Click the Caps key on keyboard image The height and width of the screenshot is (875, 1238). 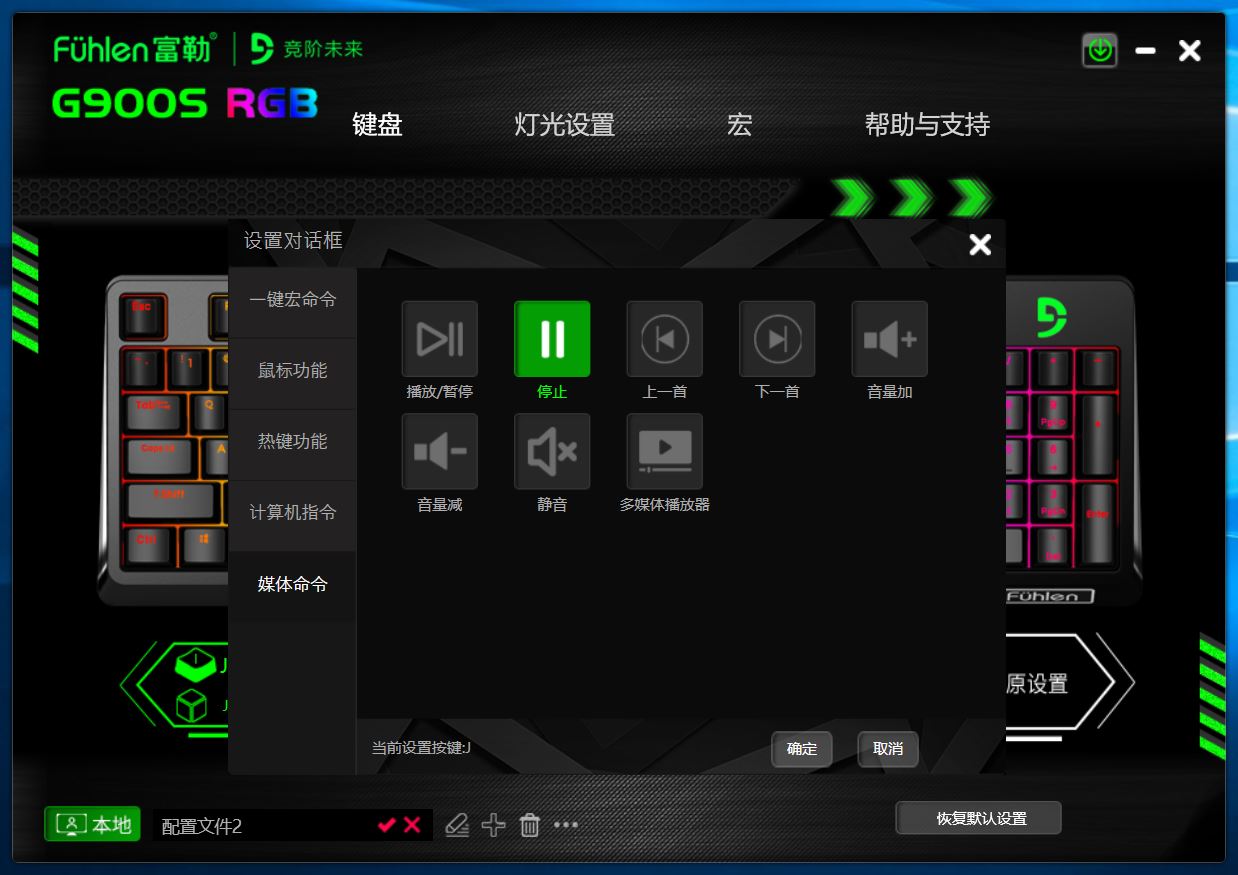tap(159, 458)
